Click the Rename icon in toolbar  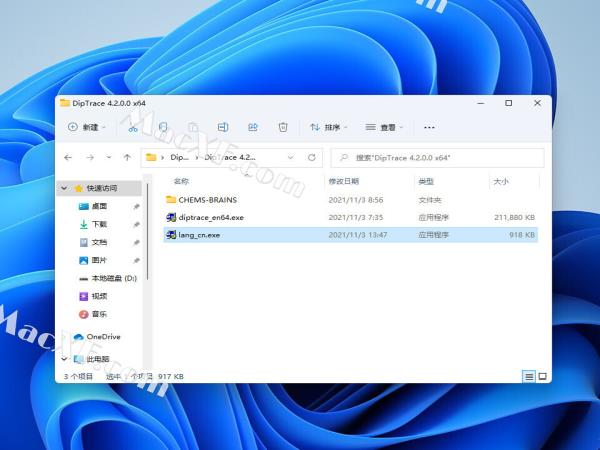coord(223,127)
